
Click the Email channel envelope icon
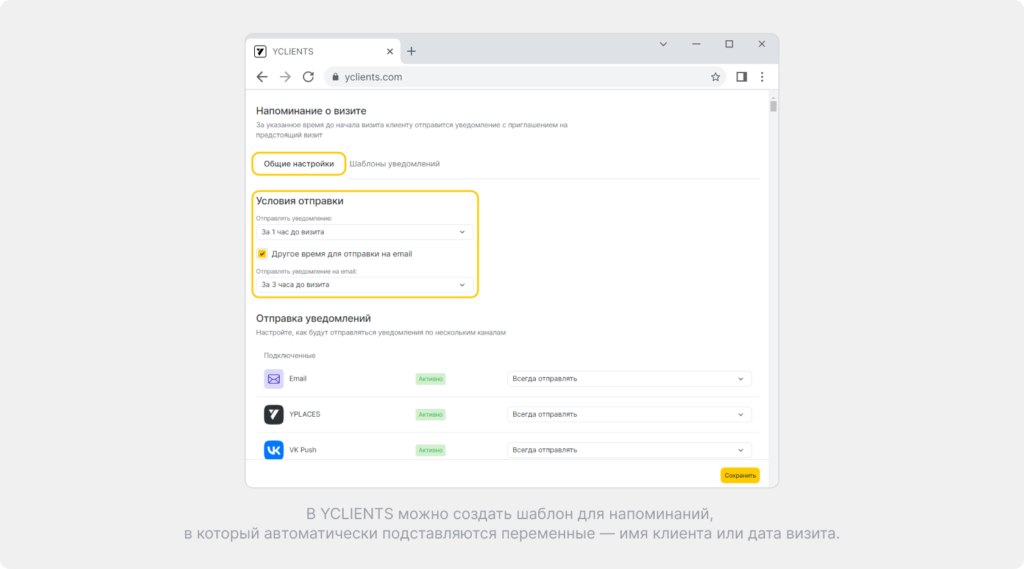(274, 379)
